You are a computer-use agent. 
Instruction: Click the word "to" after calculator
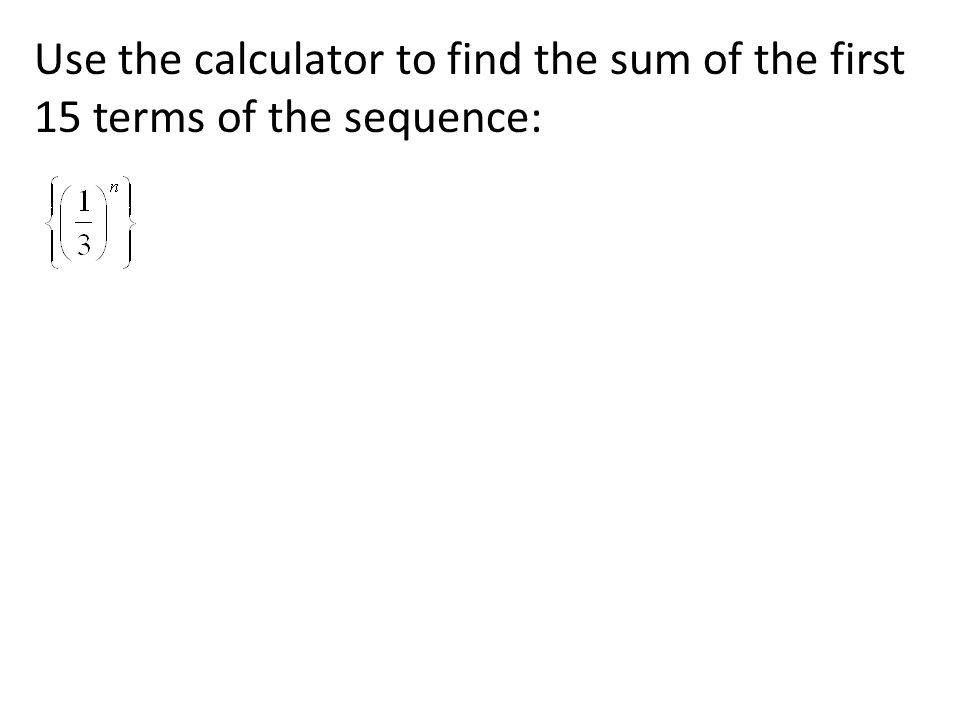(x=416, y=62)
